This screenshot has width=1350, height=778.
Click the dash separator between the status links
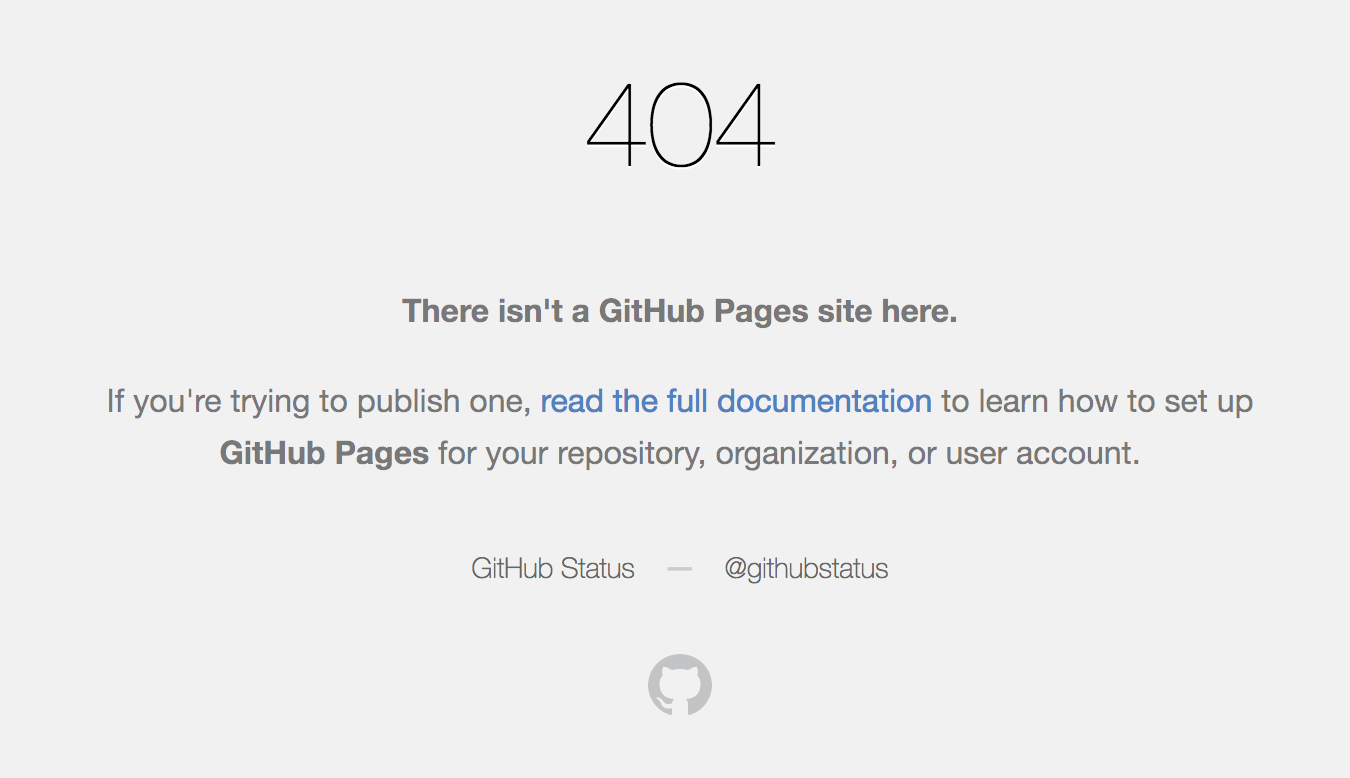680,569
